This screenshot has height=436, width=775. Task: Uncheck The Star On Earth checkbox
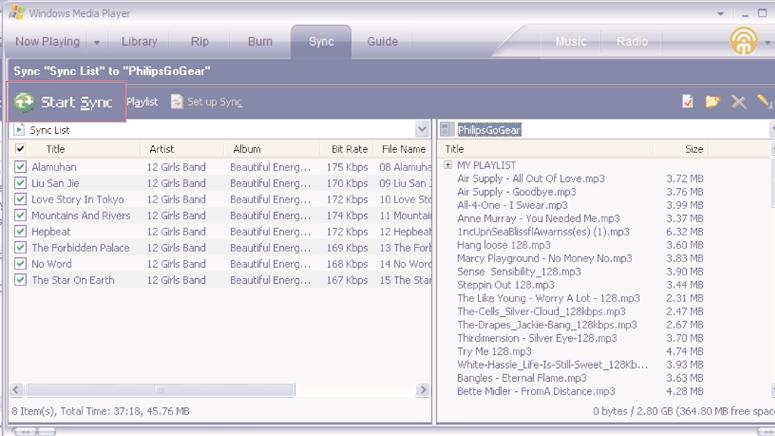coord(20,280)
